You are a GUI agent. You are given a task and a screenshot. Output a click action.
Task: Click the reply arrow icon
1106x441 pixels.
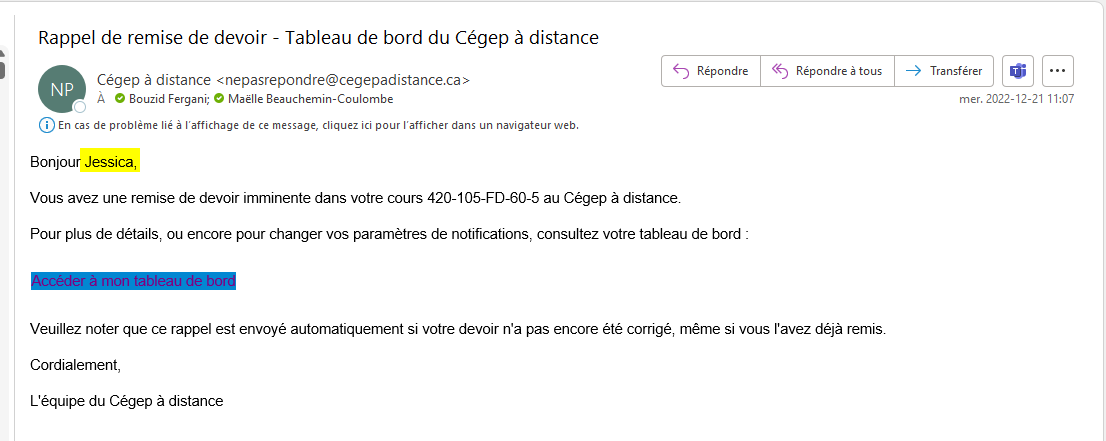coord(681,71)
